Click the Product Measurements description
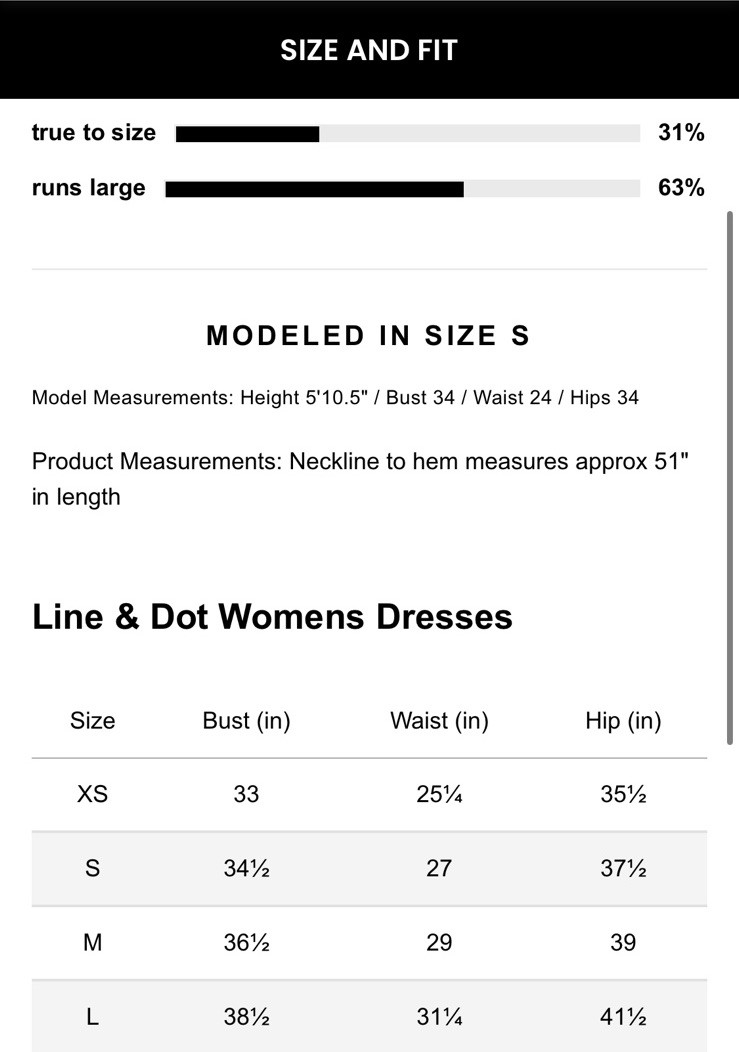The image size is (739, 1052). point(360,478)
